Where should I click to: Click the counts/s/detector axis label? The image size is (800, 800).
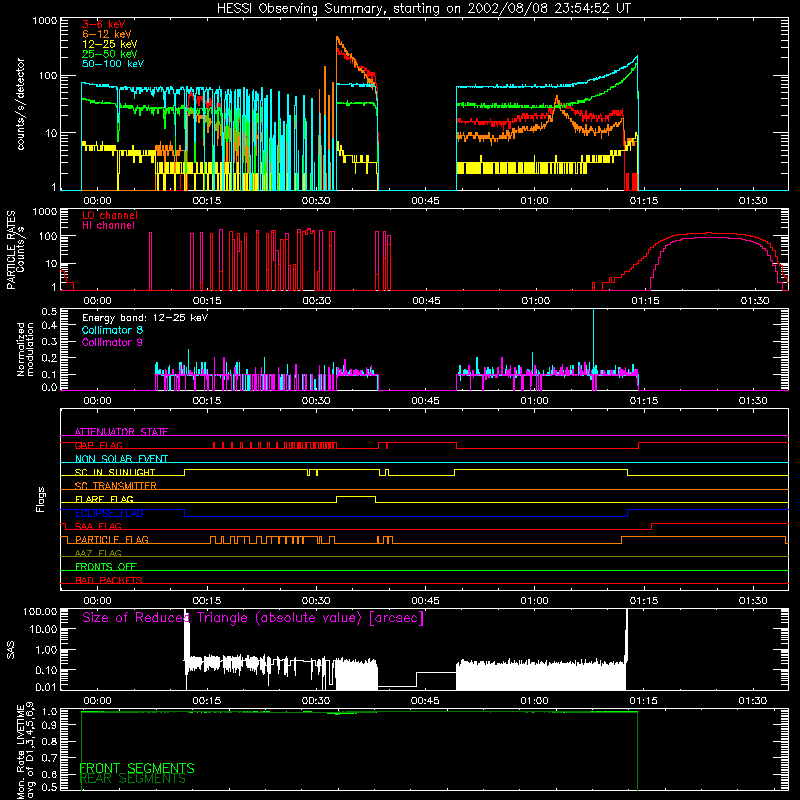[20, 104]
